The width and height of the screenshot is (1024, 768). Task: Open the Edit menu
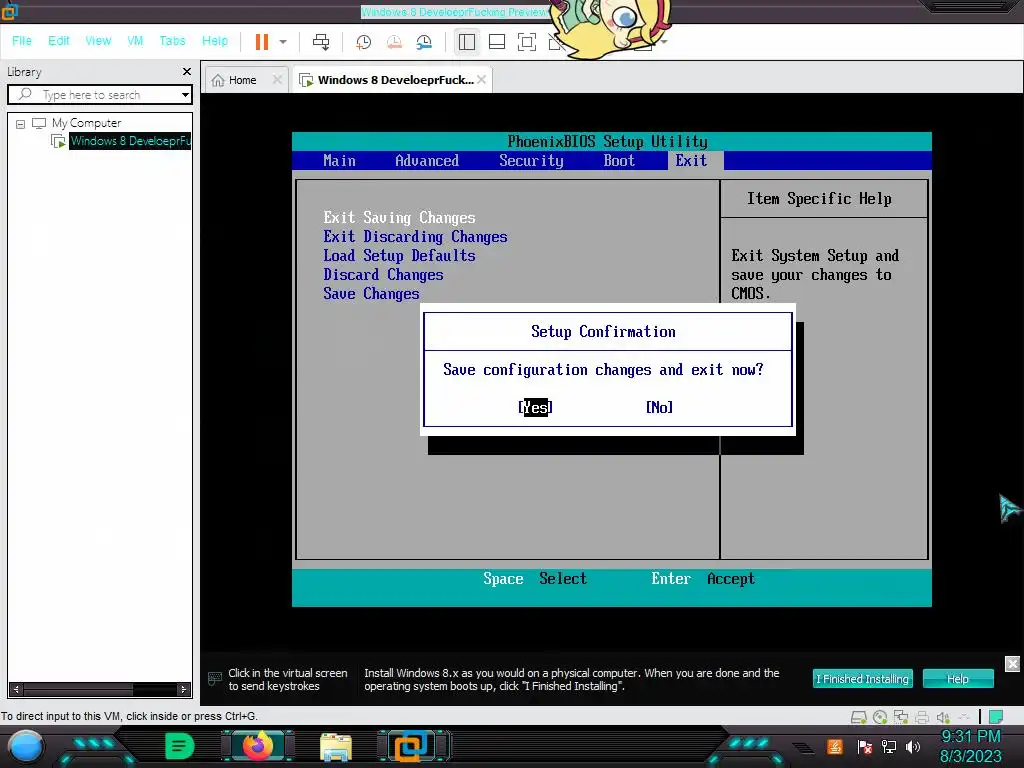[x=59, y=40]
